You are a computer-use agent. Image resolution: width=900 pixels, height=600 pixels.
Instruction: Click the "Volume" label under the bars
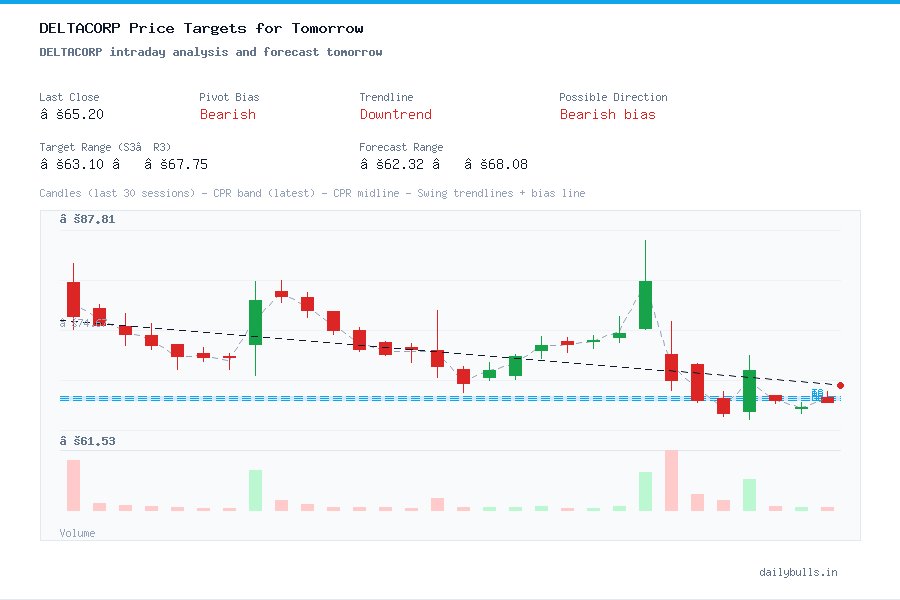click(x=77, y=533)
